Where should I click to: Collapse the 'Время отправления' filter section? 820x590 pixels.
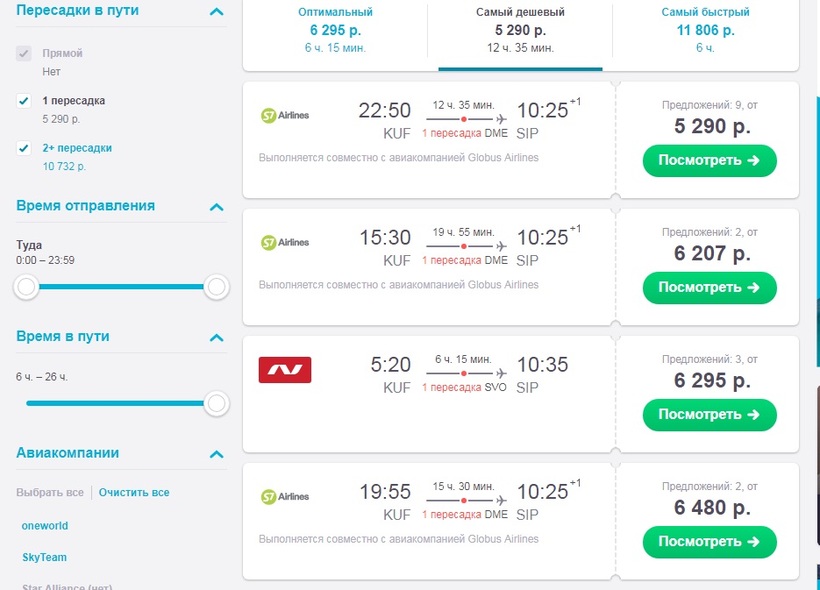point(217,207)
